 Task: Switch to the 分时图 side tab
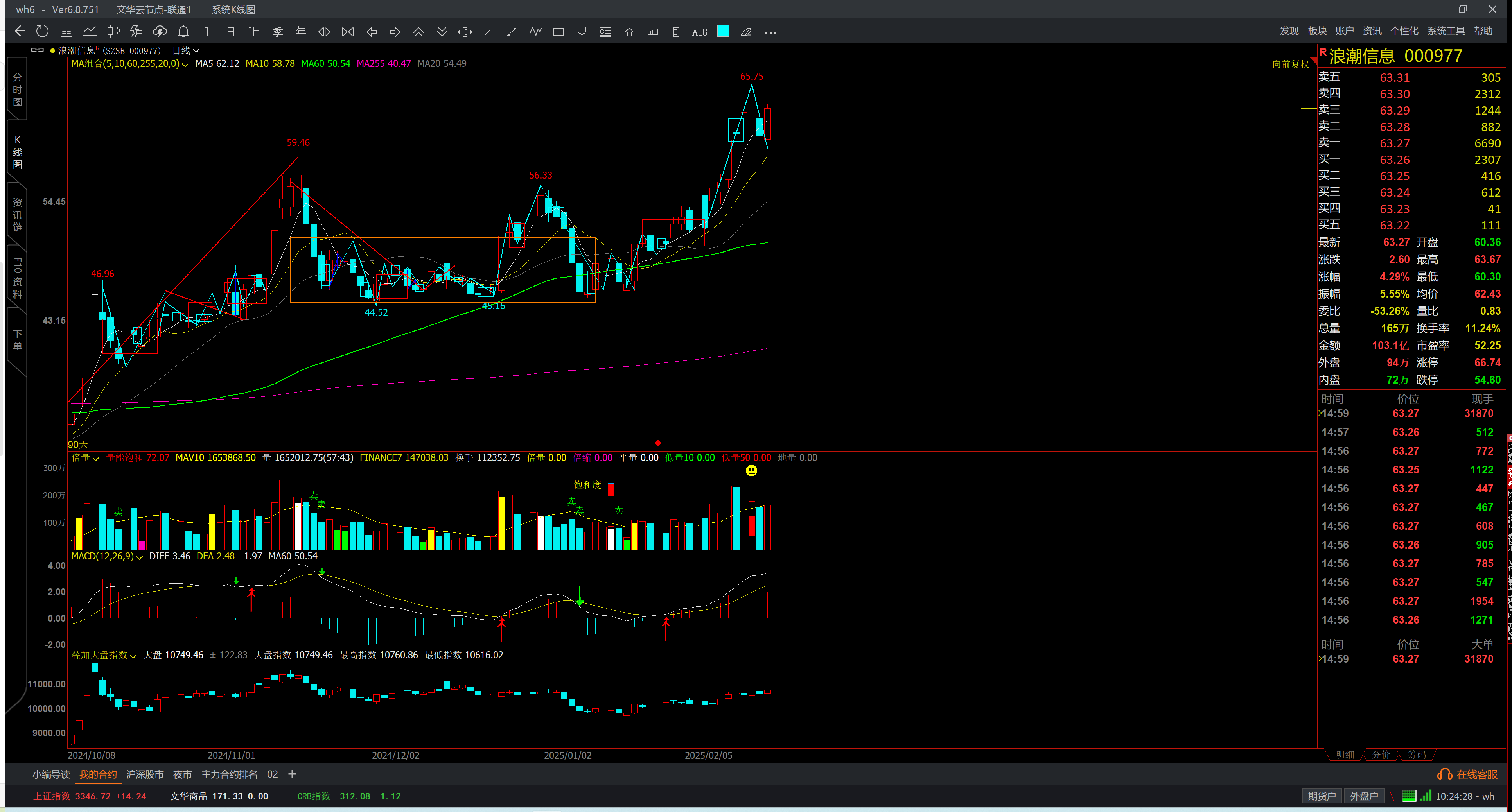[18, 90]
